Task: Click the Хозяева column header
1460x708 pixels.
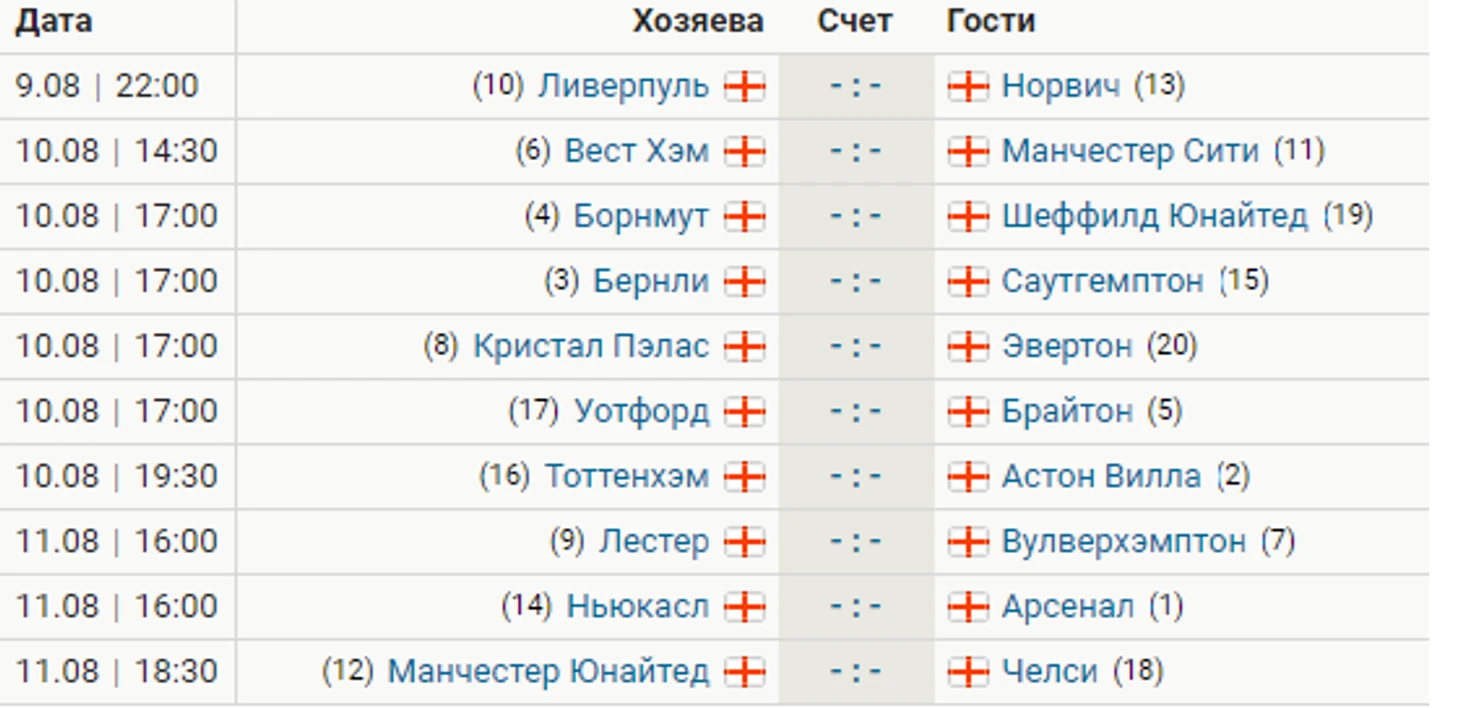Action: tap(698, 21)
